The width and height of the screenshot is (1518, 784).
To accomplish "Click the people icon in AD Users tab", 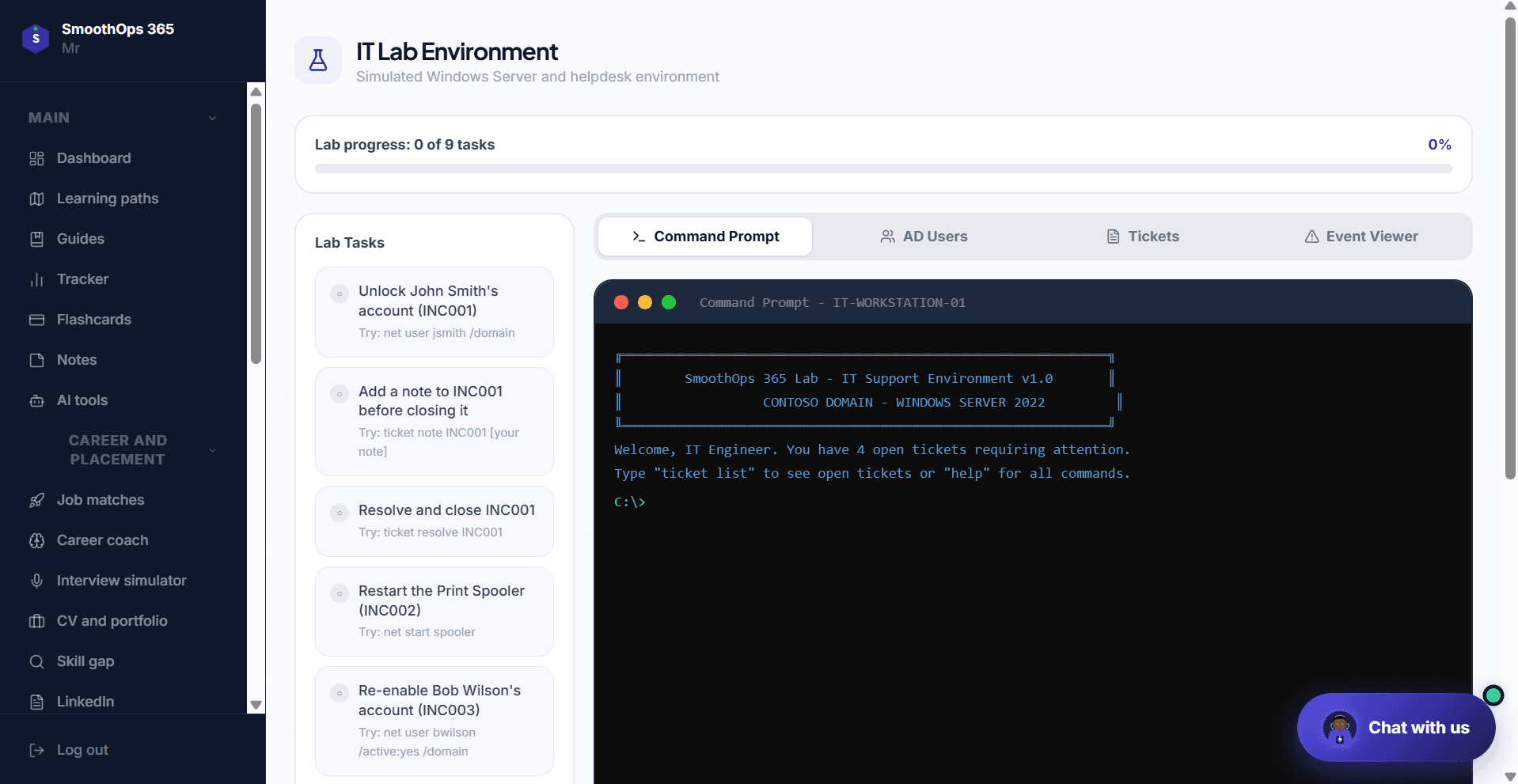I will pyautogui.click(x=888, y=237).
